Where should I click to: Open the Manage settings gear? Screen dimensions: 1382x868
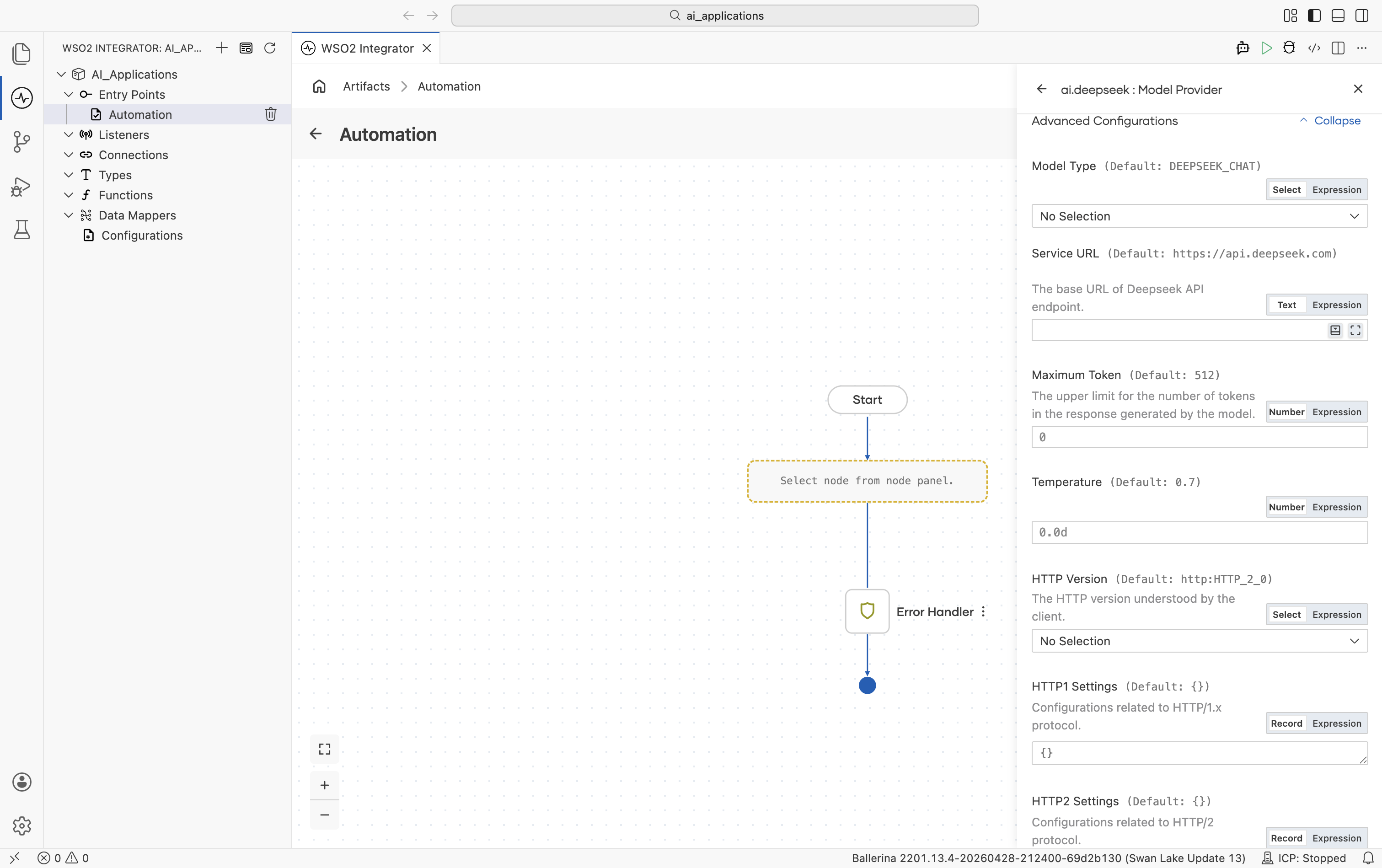[21, 825]
